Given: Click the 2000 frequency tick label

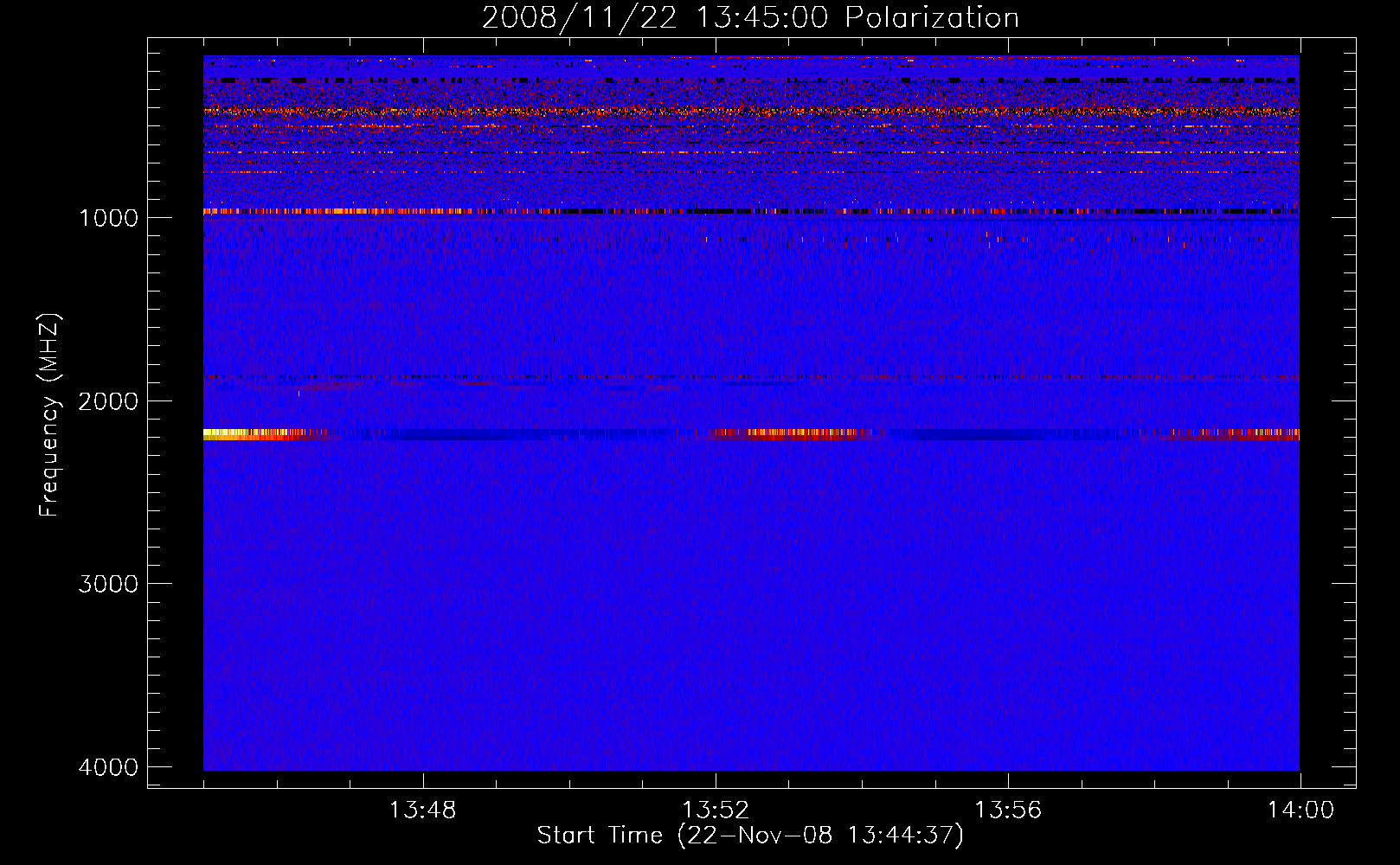Looking at the screenshot, I should point(108,400).
